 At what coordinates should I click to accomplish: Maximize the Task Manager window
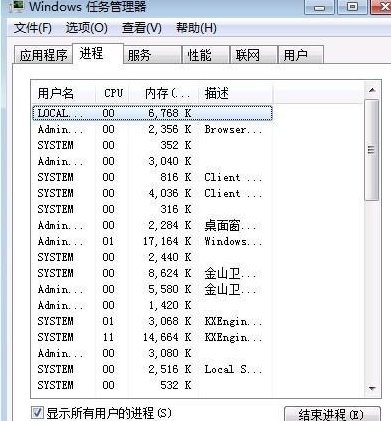click(x=352, y=7)
